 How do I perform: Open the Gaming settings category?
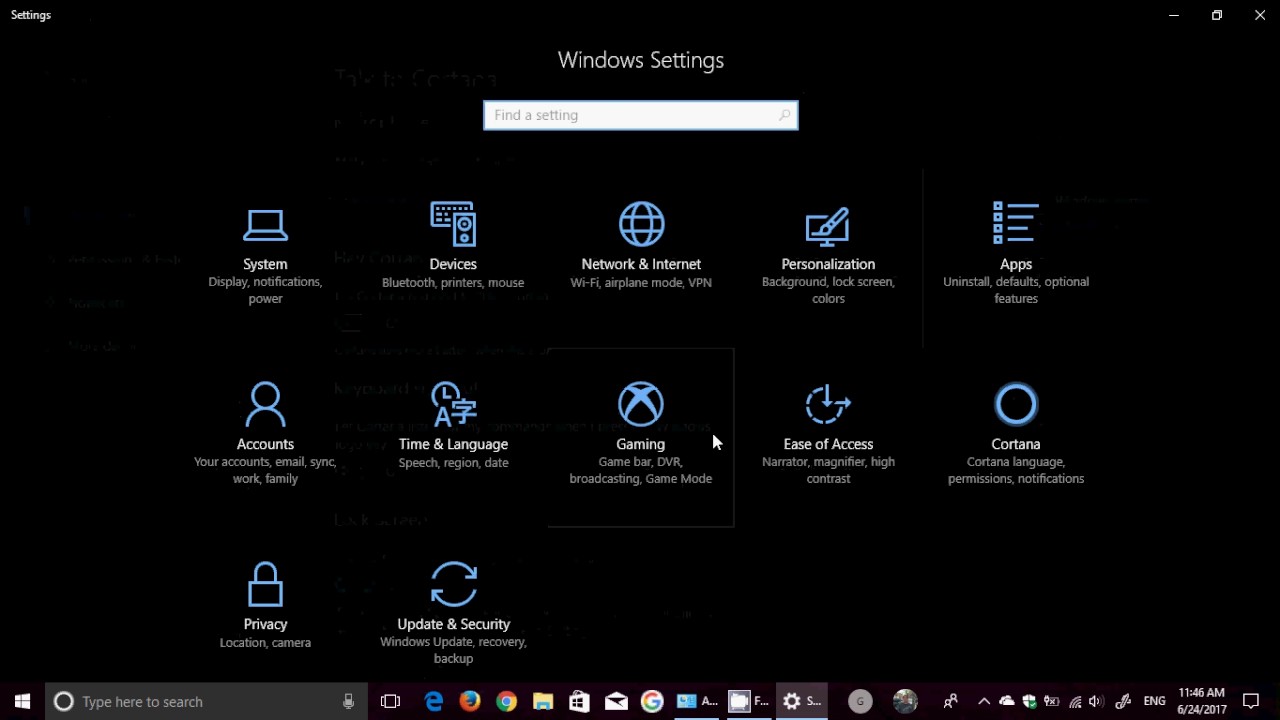click(x=641, y=437)
